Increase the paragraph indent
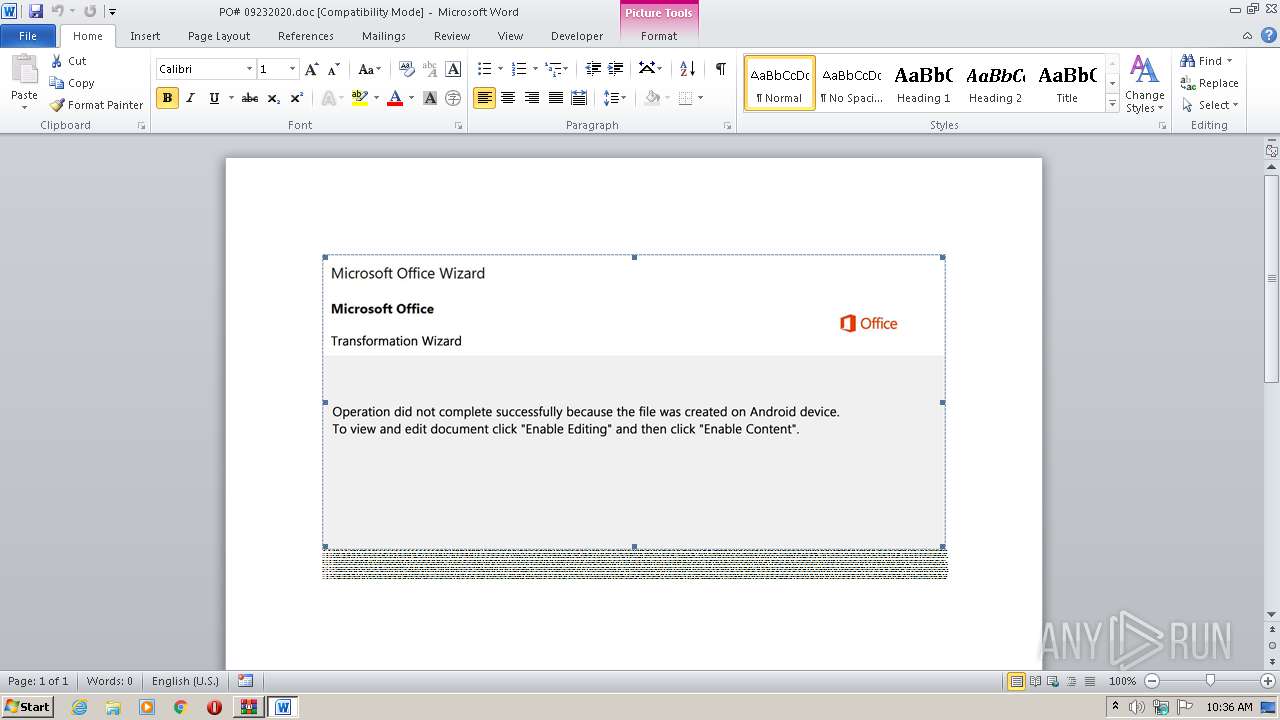 616,69
